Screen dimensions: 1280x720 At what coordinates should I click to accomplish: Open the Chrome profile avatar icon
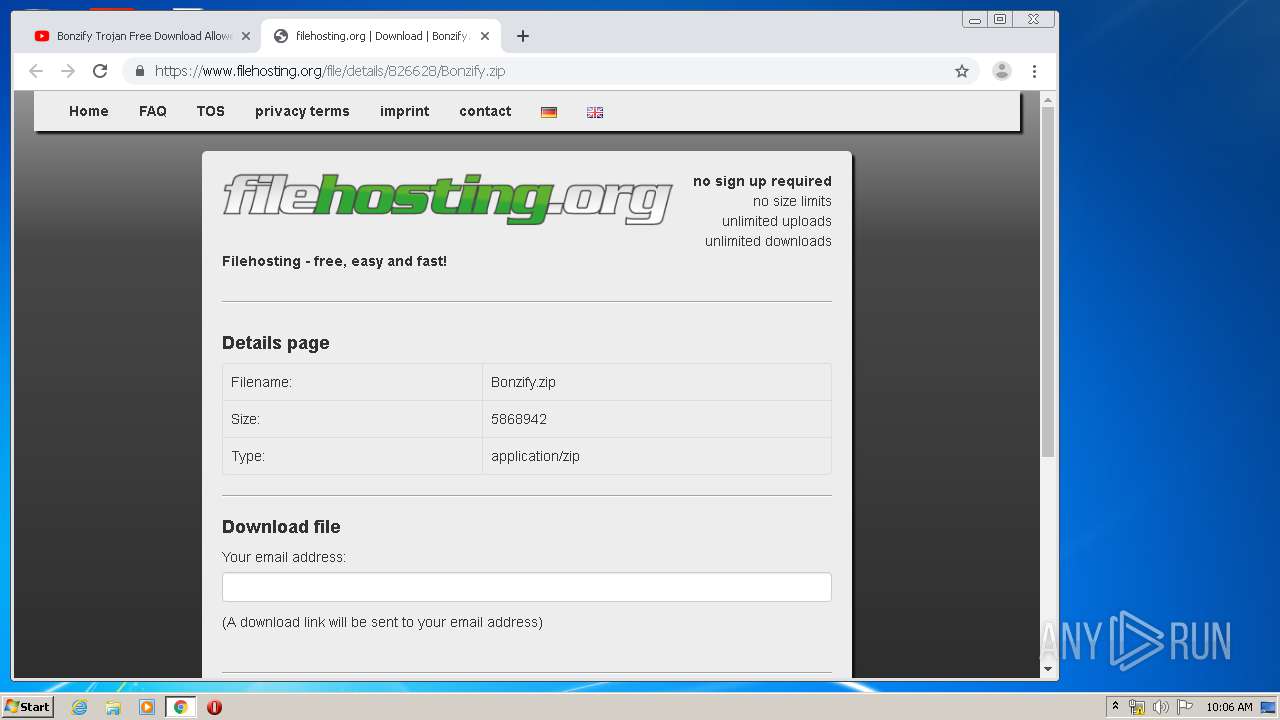pyautogui.click(x=1002, y=71)
